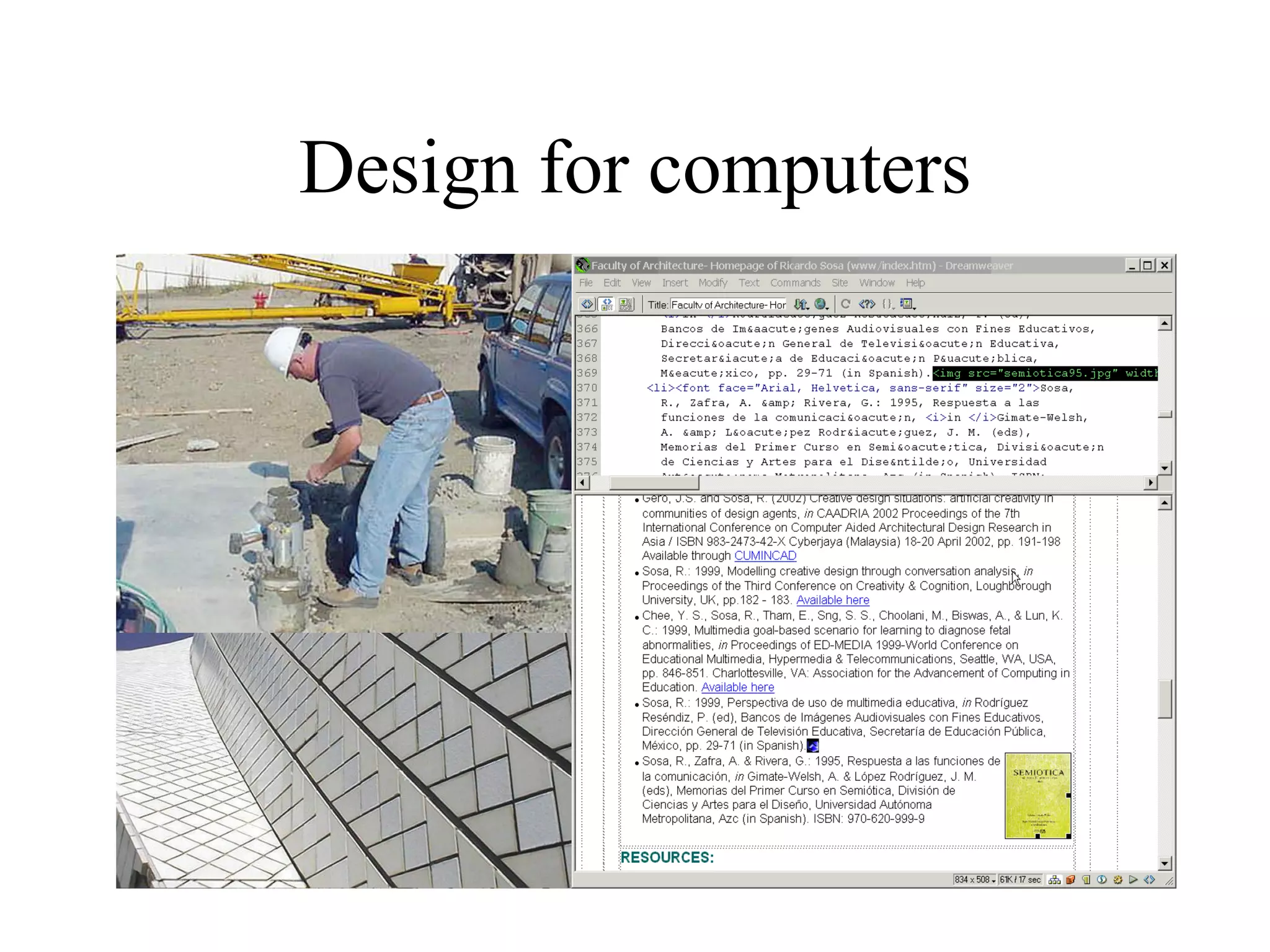Click the window resize grip corner
This screenshot has width=1270, height=952.
click(1169, 881)
